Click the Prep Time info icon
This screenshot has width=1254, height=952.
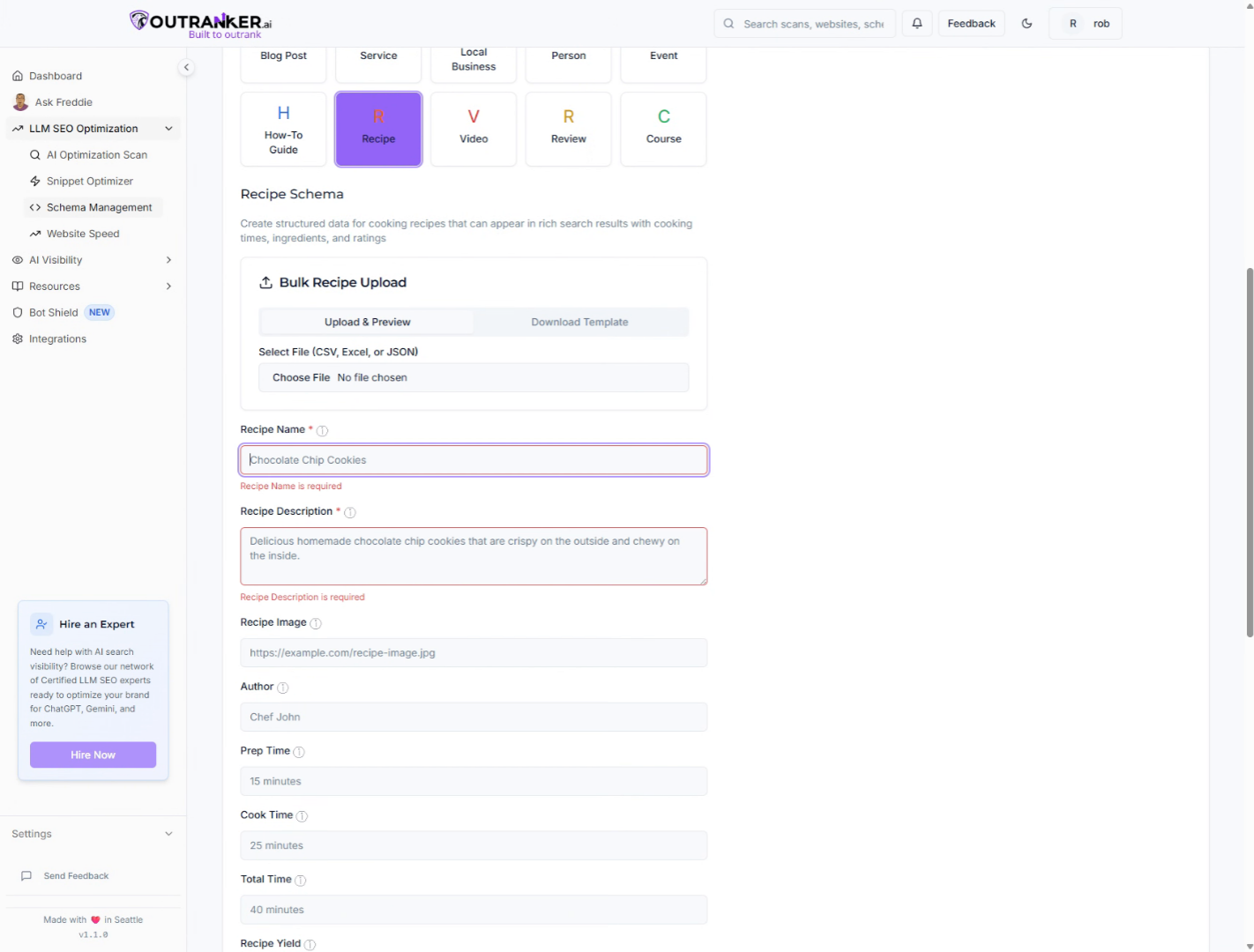tap(299, 752)
